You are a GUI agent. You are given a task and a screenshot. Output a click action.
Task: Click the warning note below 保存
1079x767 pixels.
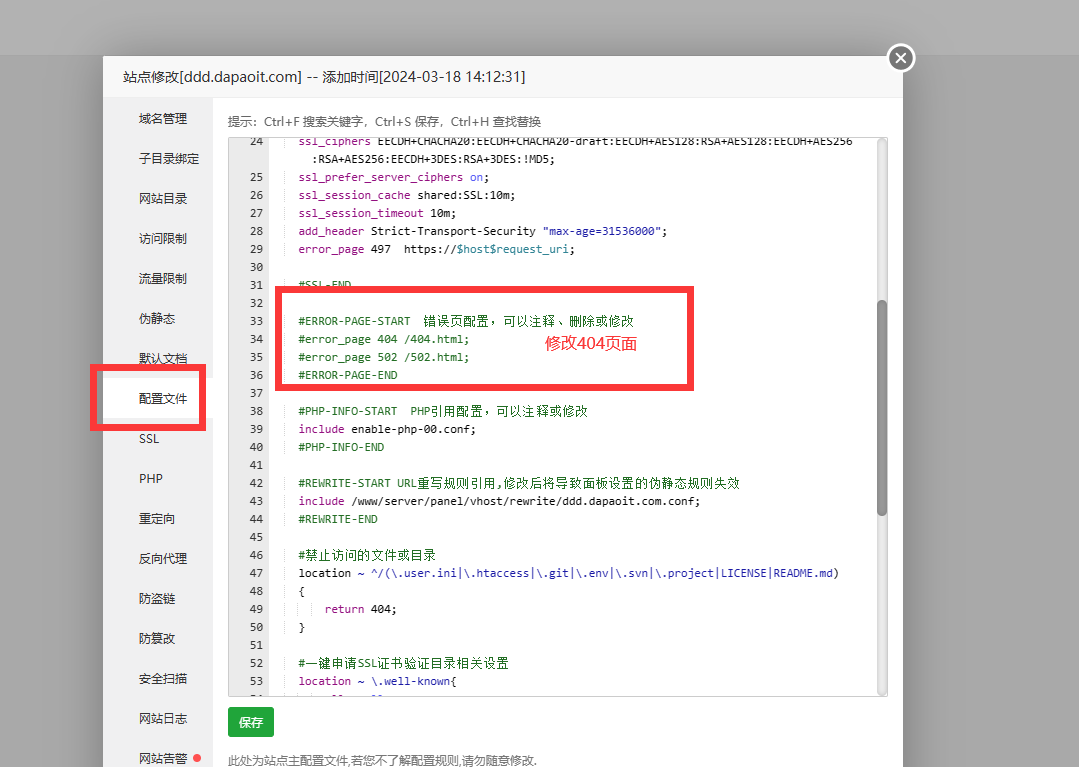tap(382, 761)
